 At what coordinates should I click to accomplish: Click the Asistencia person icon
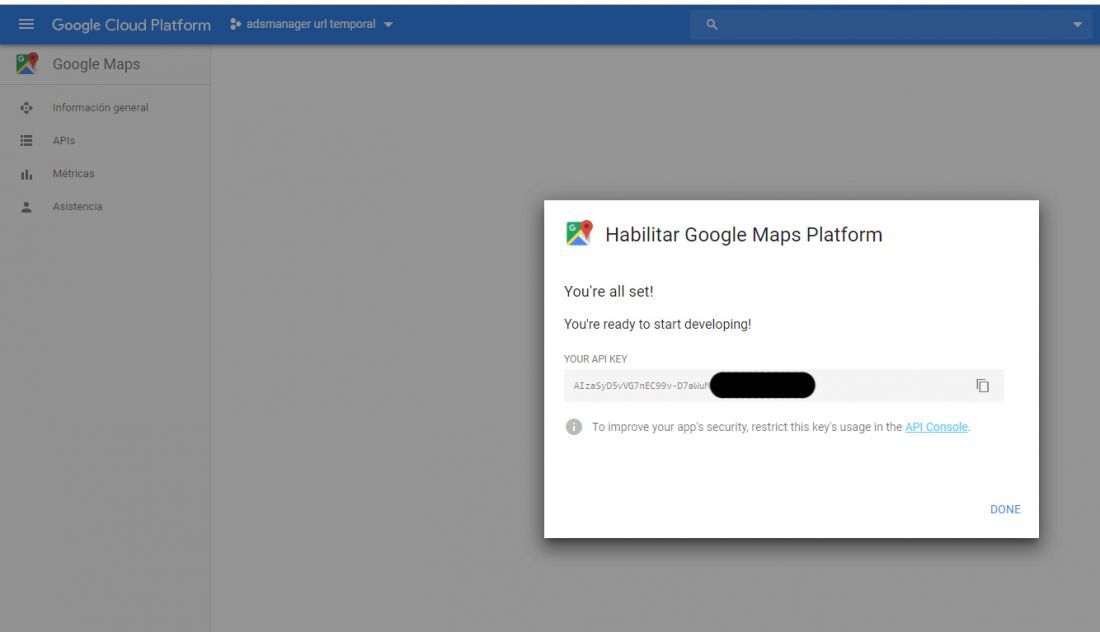[26, 207]
